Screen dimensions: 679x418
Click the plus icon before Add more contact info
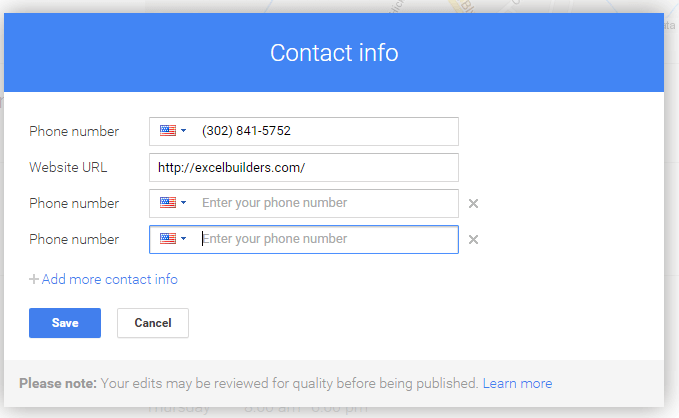[x=34, y=279]
